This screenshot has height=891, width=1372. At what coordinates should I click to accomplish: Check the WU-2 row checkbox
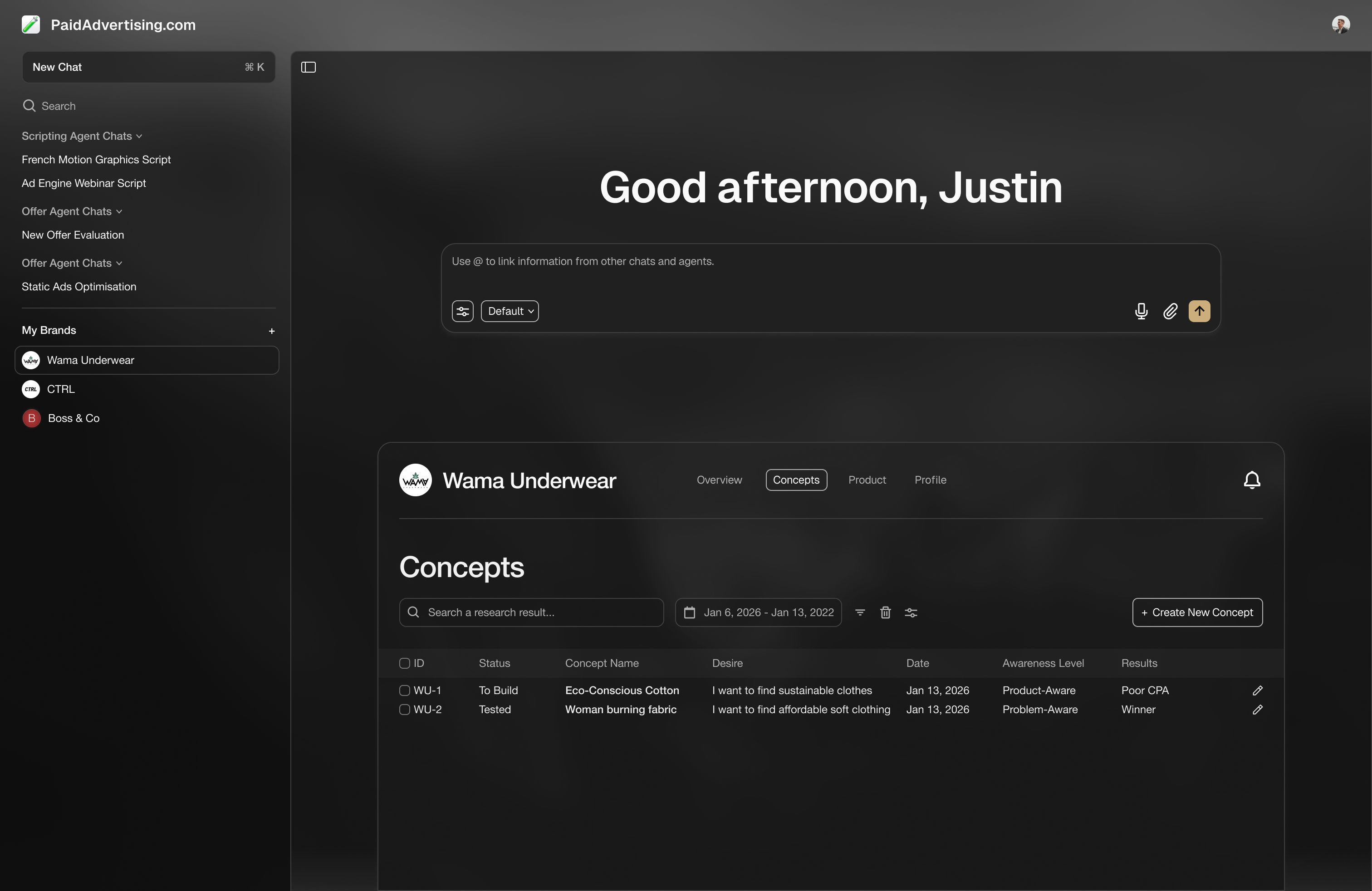(405, 710)
